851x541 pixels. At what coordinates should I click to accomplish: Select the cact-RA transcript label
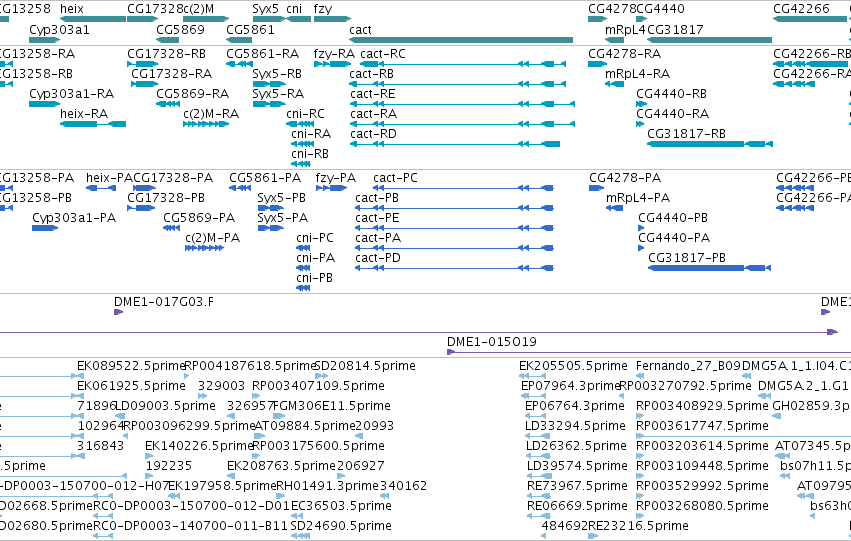tap(373, 114)
